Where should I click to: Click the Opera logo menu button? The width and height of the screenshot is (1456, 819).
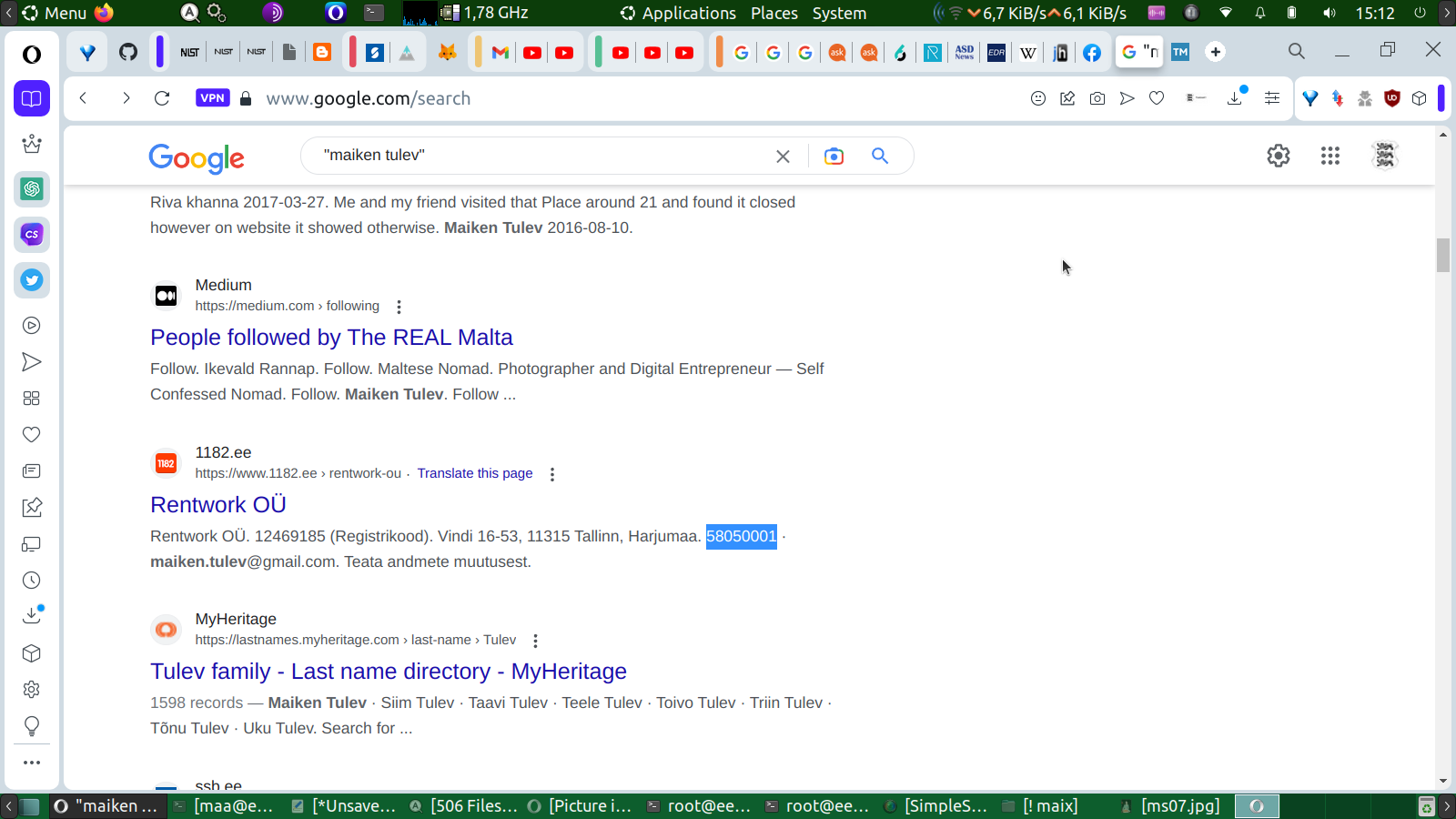[x=32, y=55]
